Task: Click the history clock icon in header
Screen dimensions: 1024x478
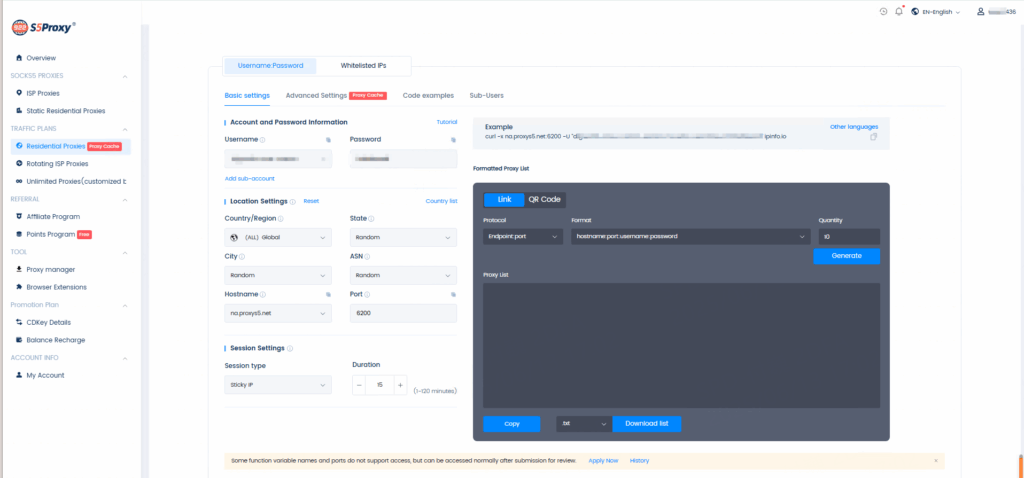Action: [x=884, y=12]
